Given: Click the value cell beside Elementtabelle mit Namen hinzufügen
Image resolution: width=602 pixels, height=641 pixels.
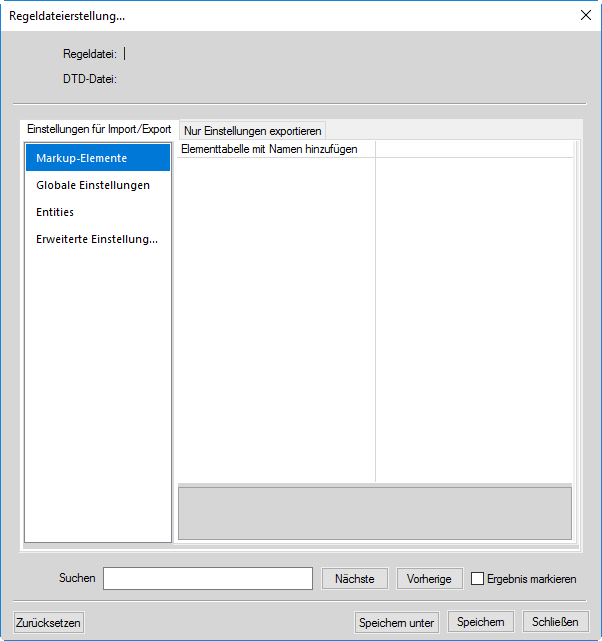Looking at the screenshot, I should 474,149.
